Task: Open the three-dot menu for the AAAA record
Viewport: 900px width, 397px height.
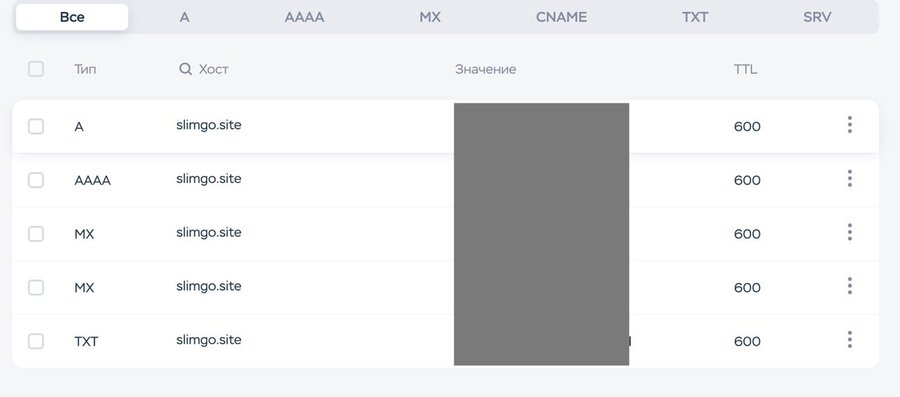Action: click(849, 178)
